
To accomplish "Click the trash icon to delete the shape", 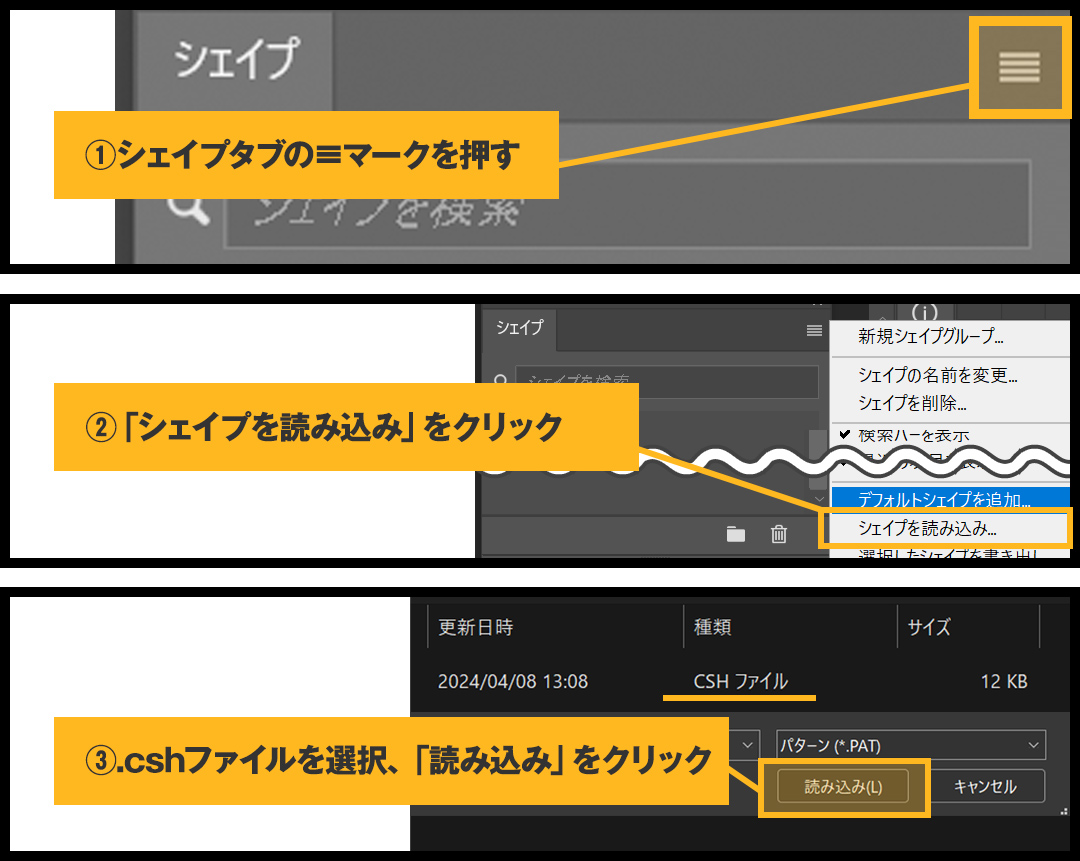I will (x=779, y=534).
